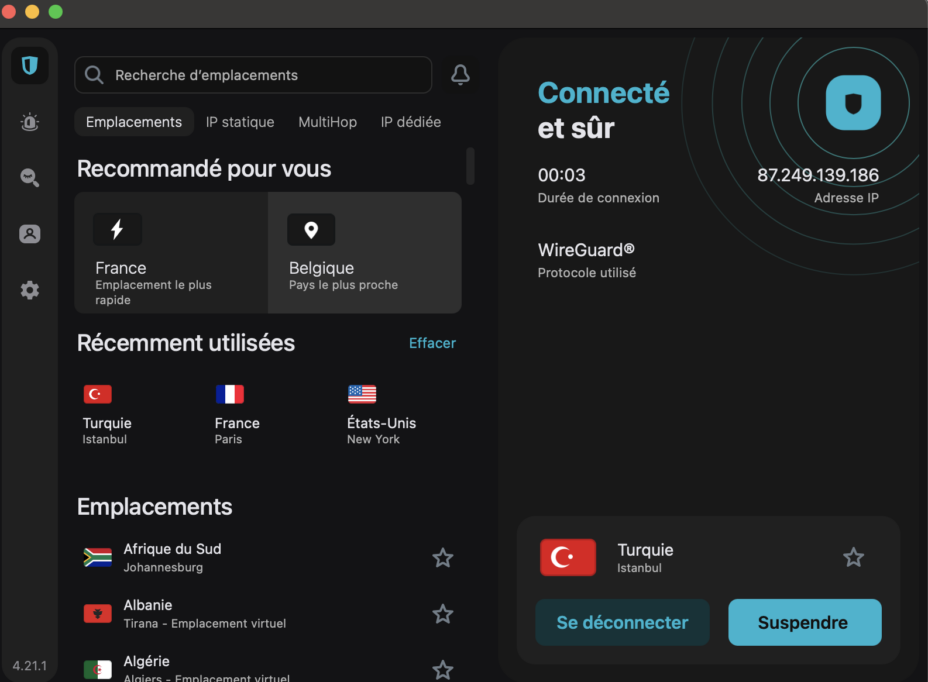Viewport: 928px width, 682px height.
Task: Favorite Albanie with star
Action: tap(443, 614)
